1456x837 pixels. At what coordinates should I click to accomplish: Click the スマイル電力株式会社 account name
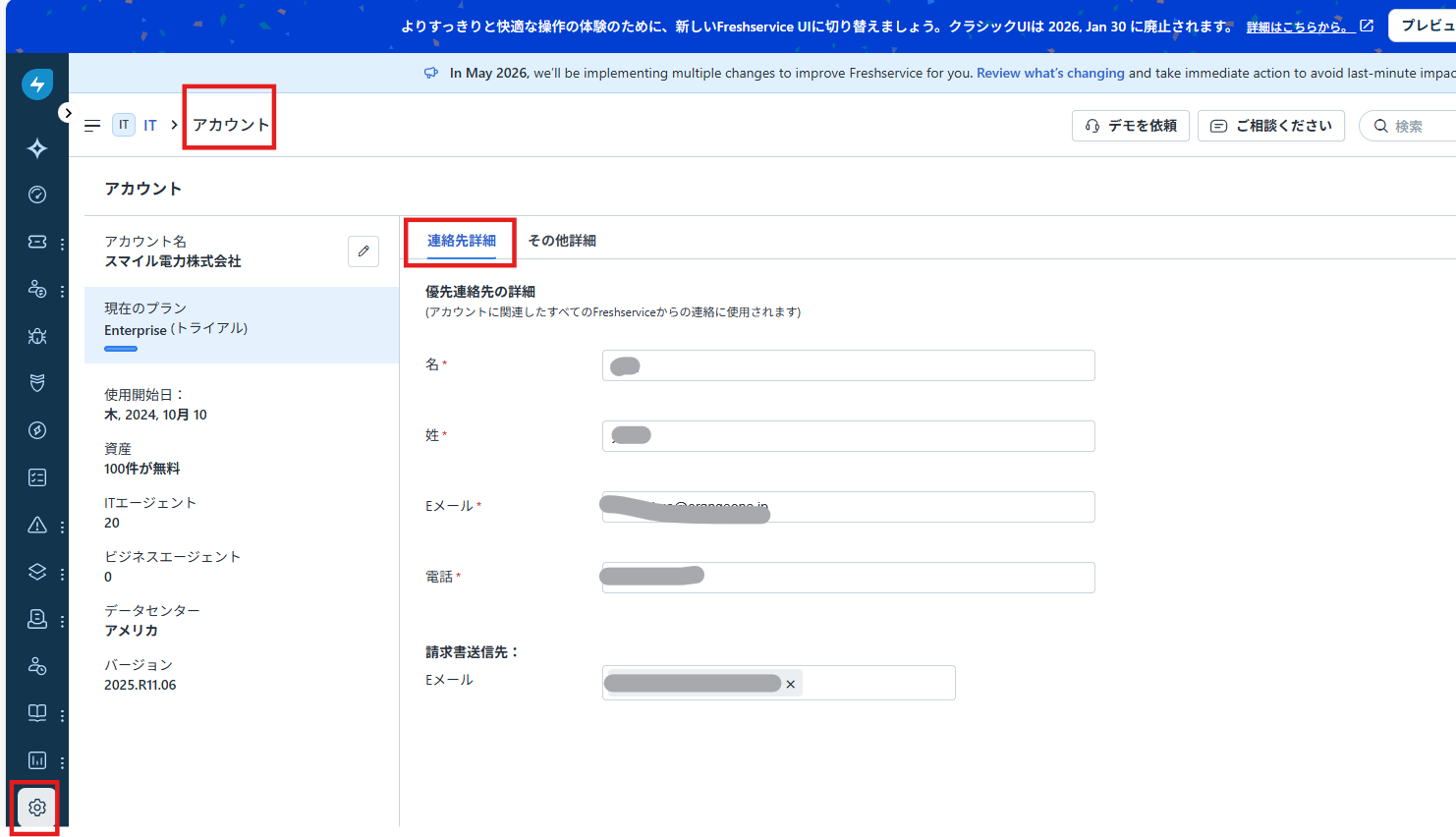[x=173, y=261]
